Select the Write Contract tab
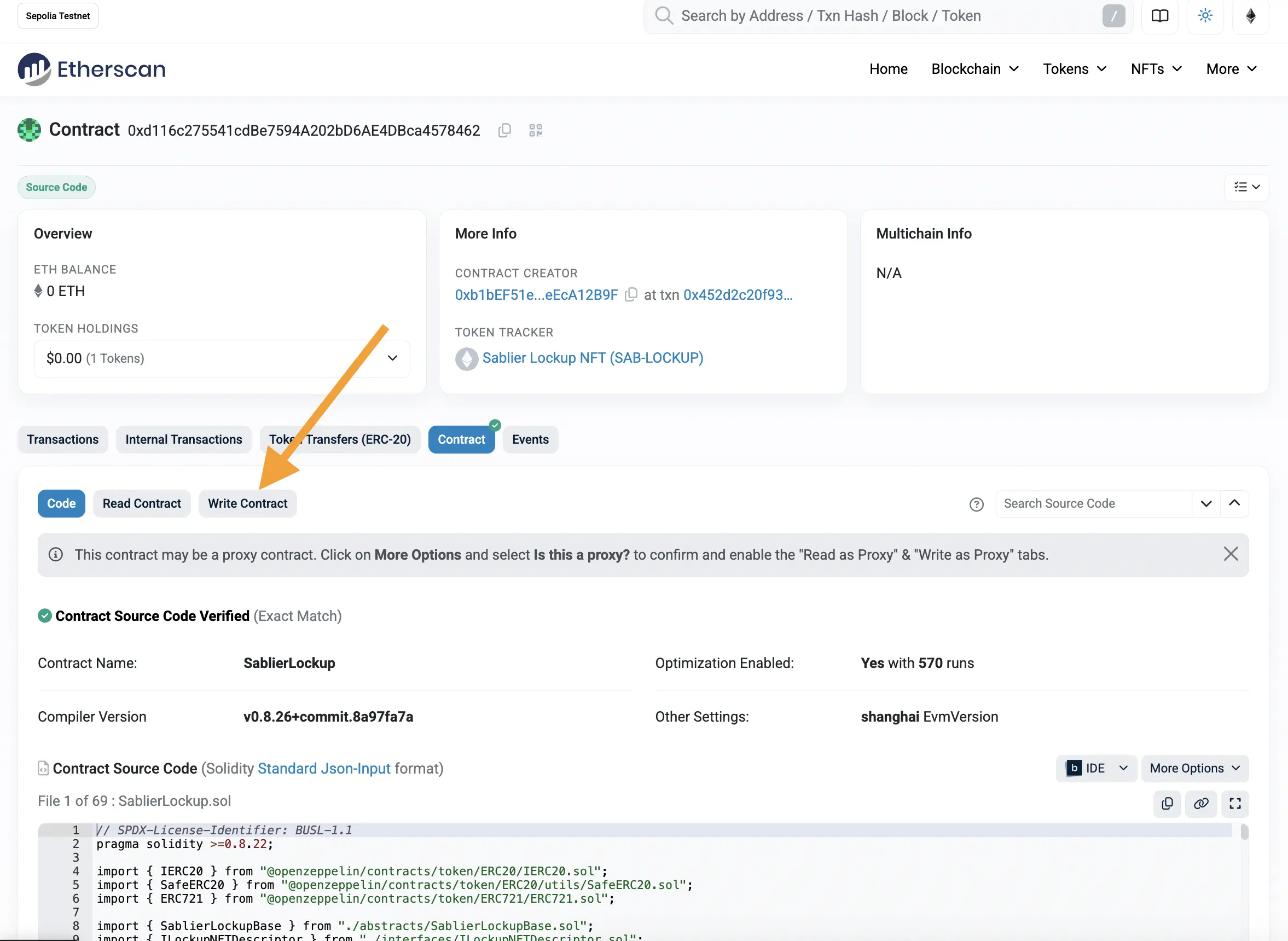 click(248, 503)
